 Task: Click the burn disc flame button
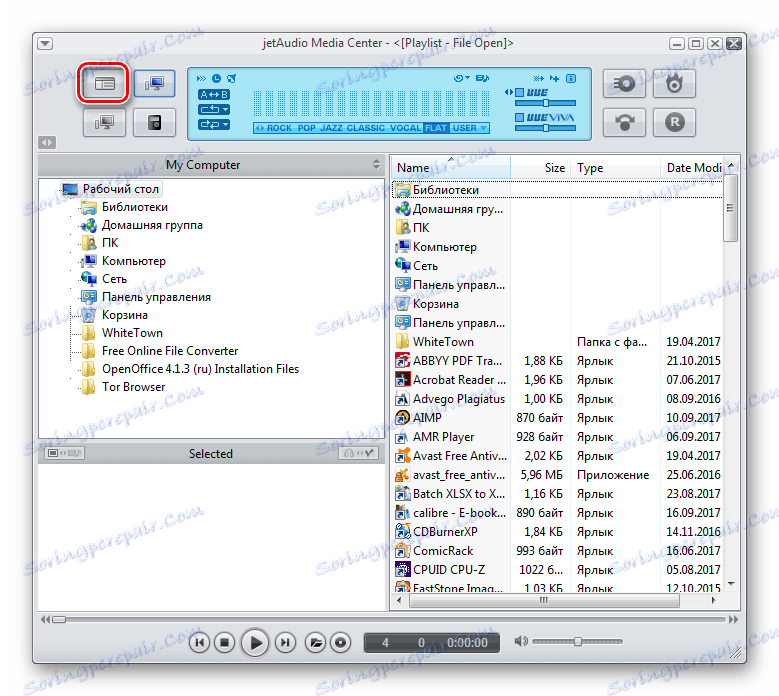[x=674, y=83]
